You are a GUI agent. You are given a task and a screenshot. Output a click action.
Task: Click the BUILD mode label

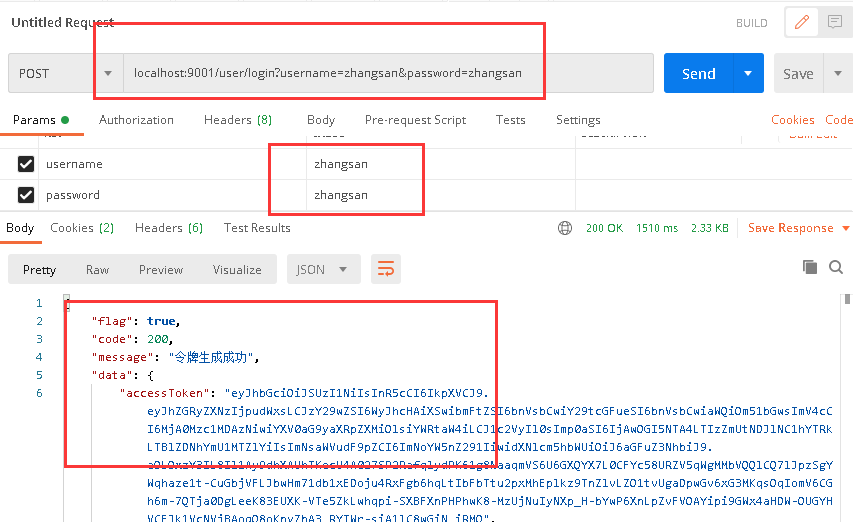[x=751, y=23]
